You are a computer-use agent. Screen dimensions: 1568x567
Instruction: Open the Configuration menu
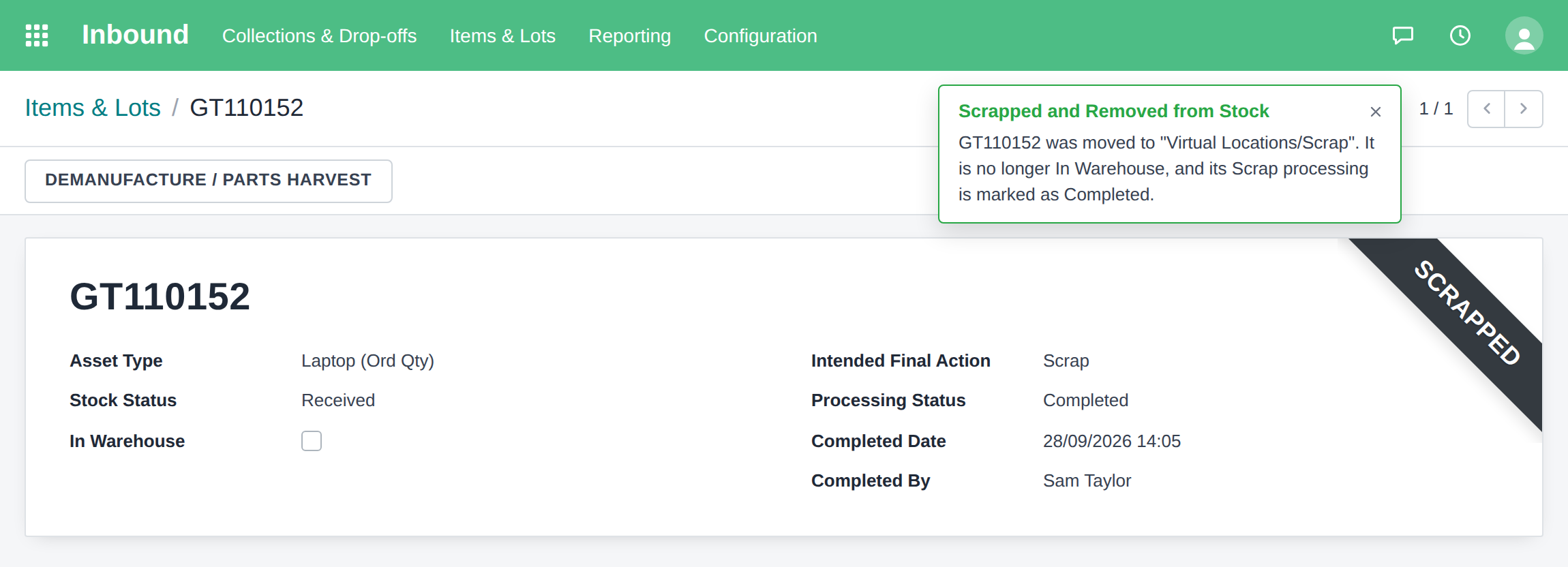(760, 35)
